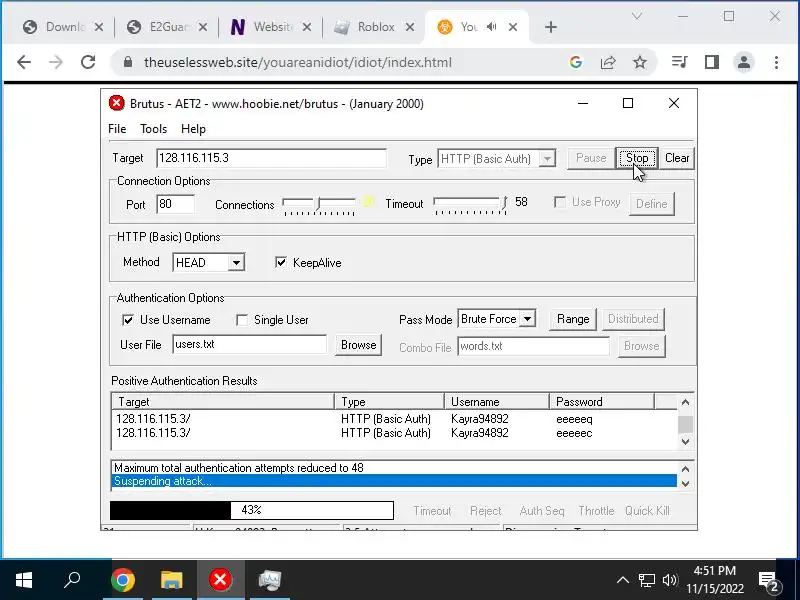Image resolution: width=800 pixels, height=600 pixels.
Task: Close the Roblox tab
Action: 410,27
